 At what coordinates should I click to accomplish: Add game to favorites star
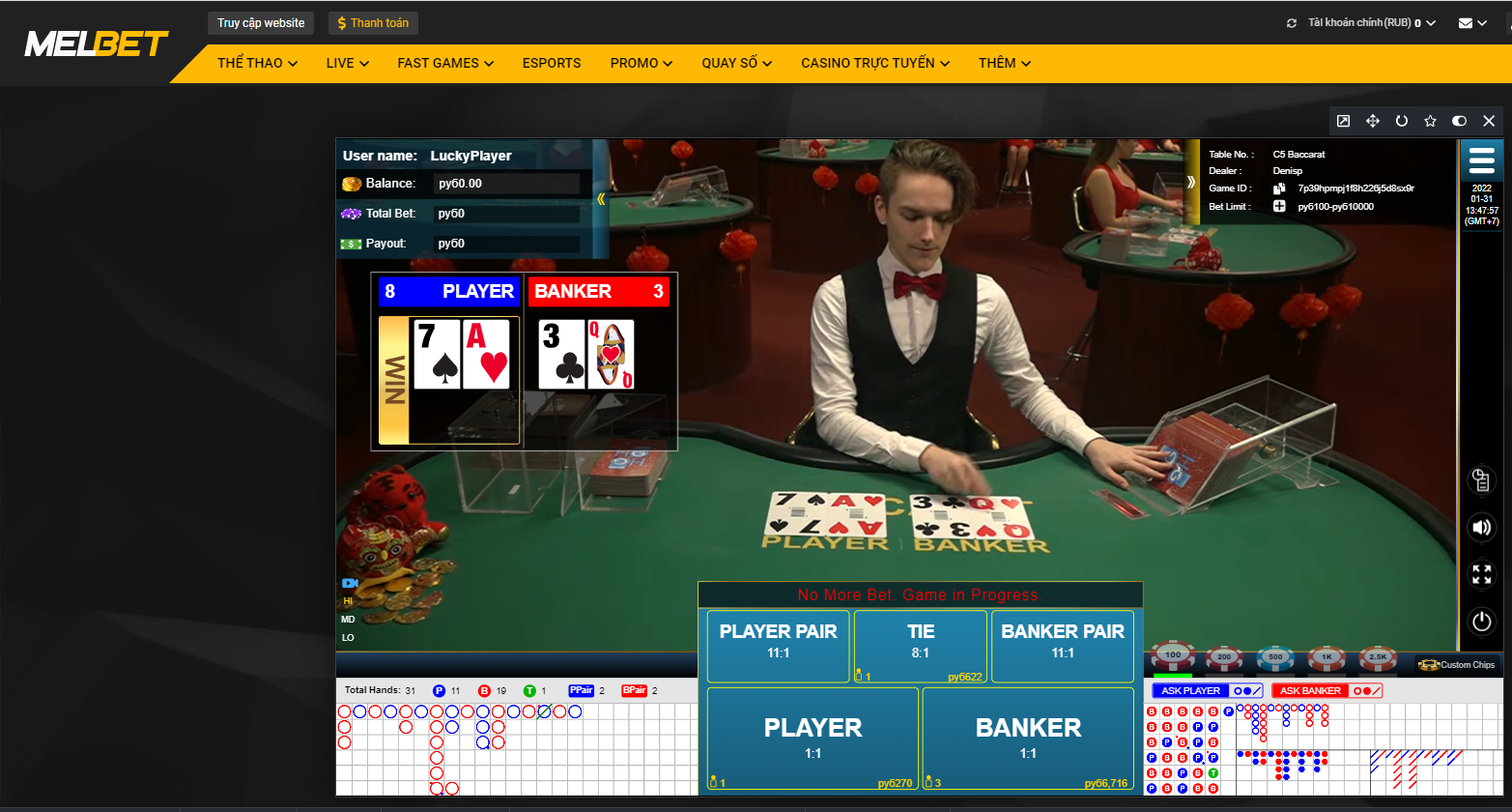(x=1430, y=121)
